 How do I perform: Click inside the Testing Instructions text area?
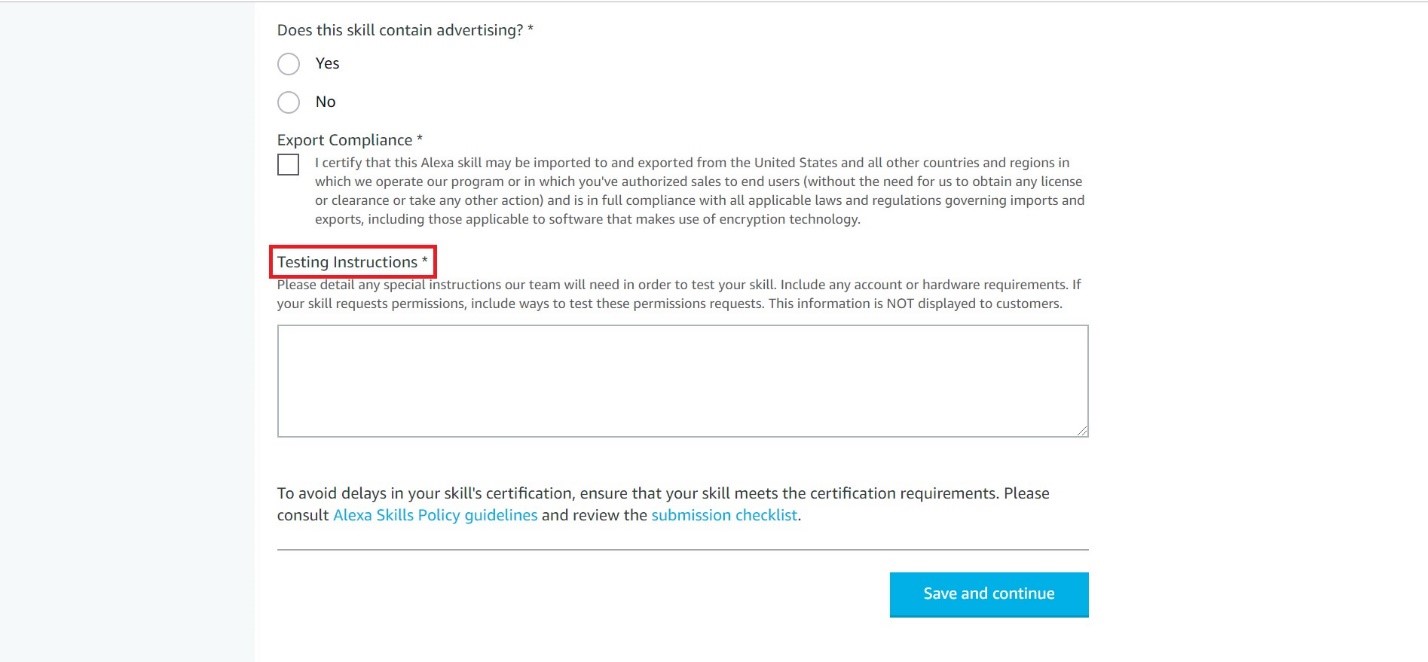[682, 380]
